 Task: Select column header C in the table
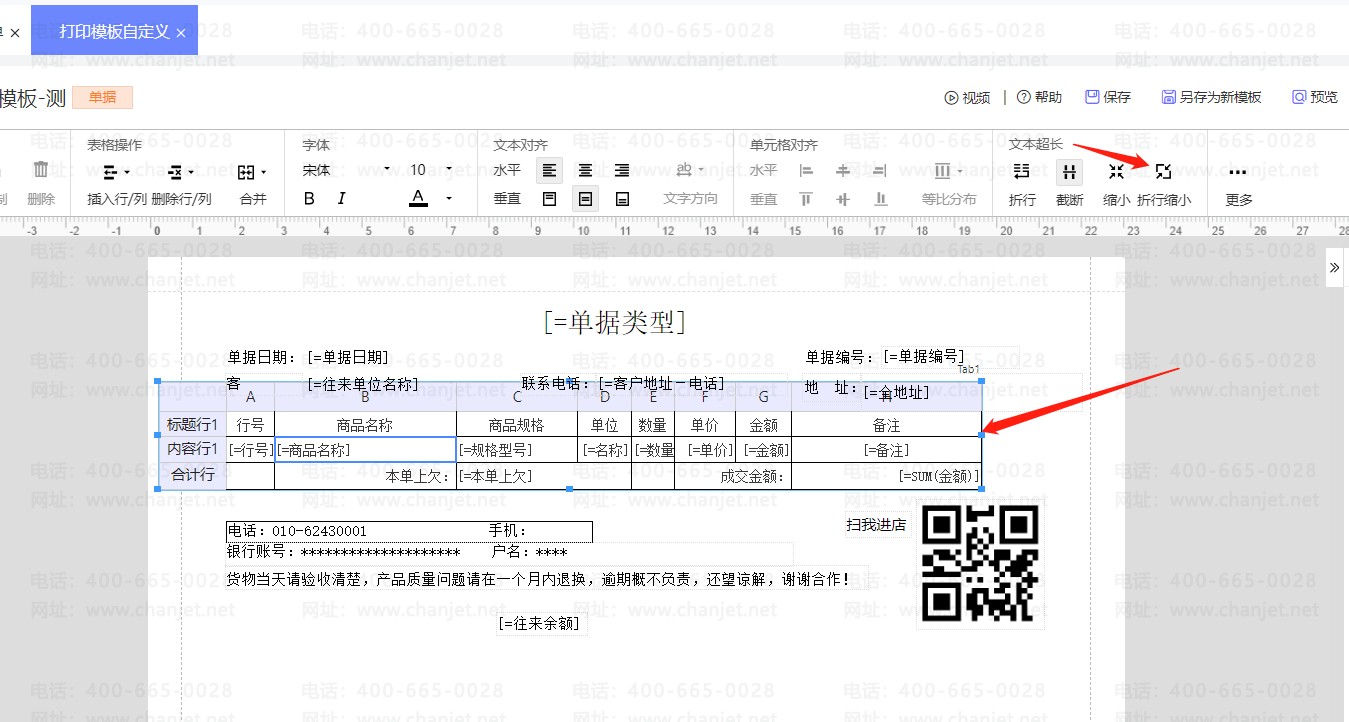(517, 398)
